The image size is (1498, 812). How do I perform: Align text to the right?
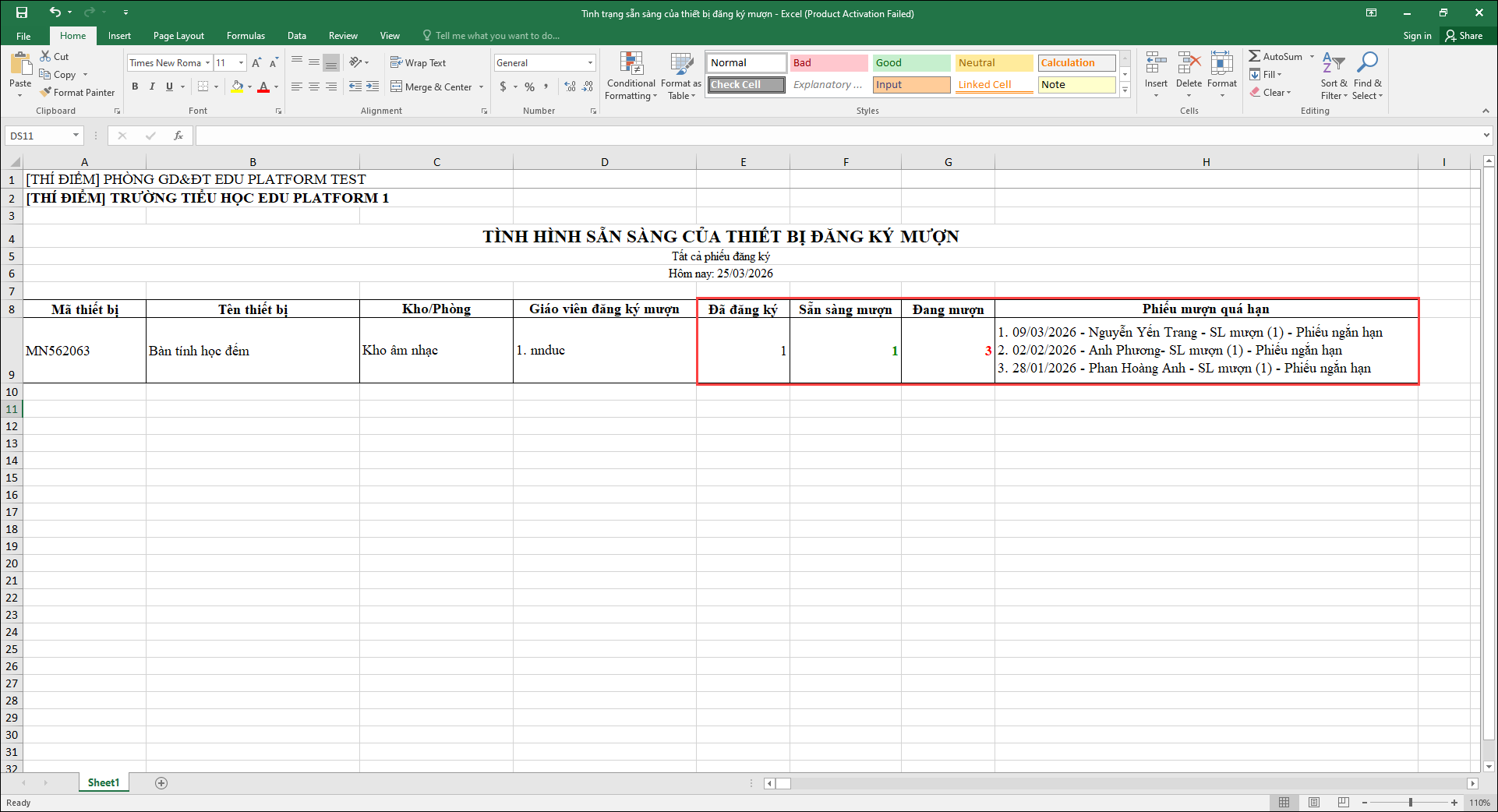[331, 86]
